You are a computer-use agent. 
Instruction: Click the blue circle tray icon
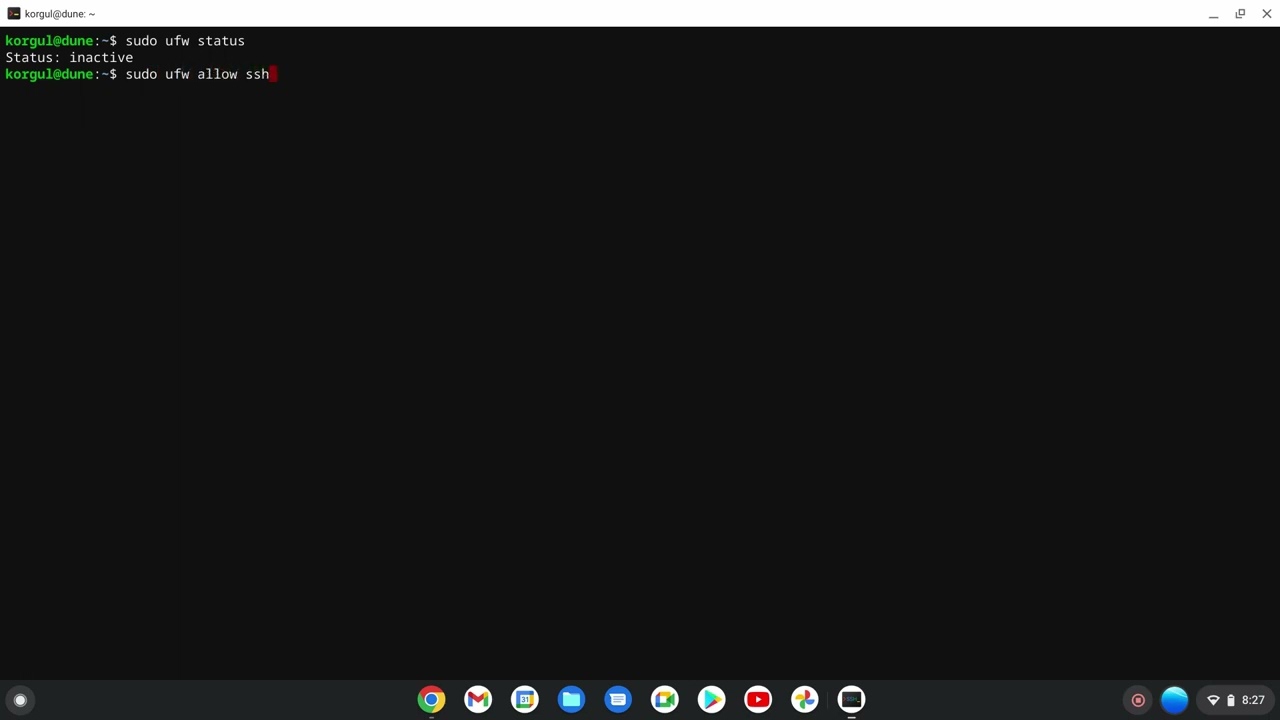[1174, 700]
